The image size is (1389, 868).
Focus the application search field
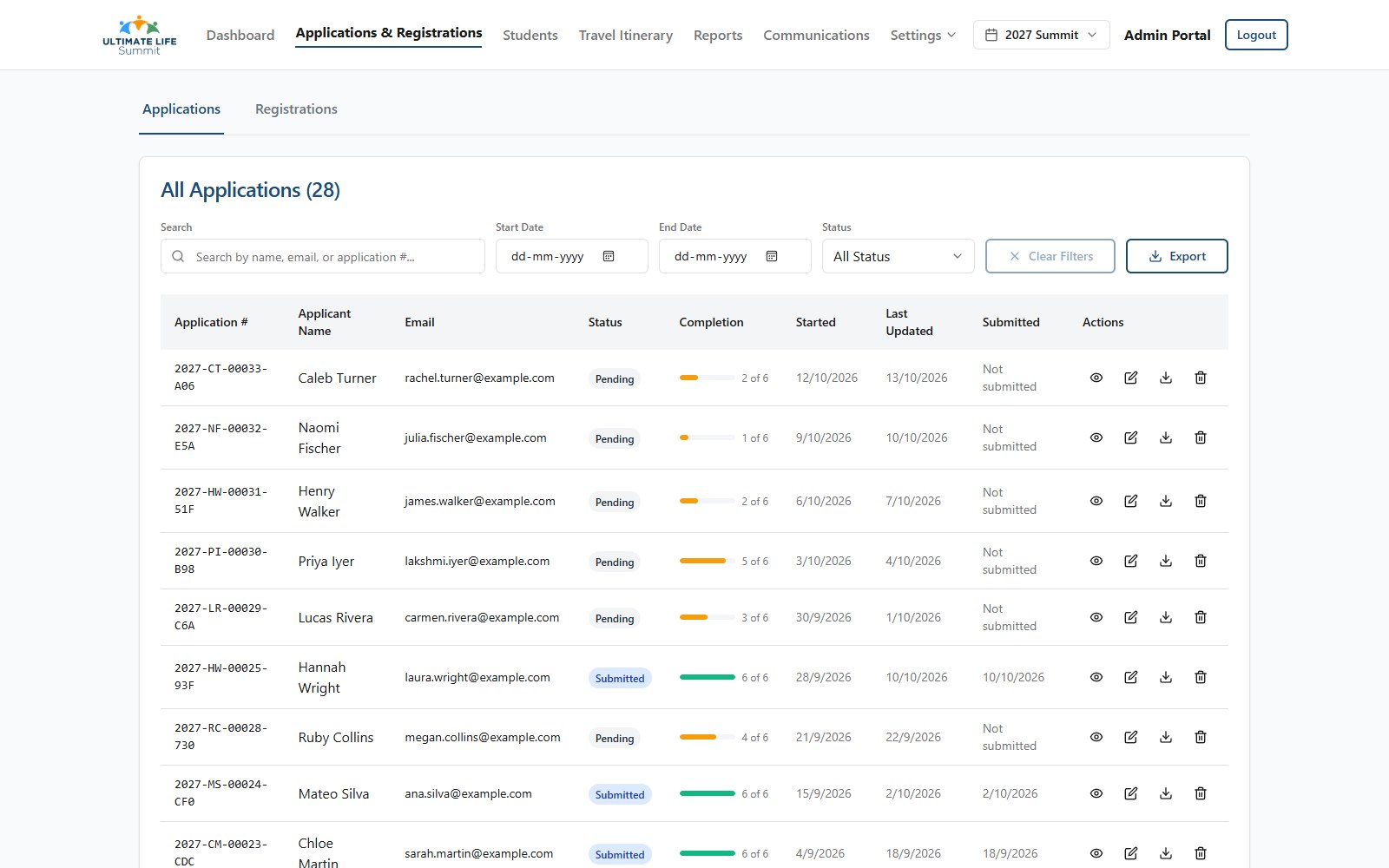tap(323, 256)
